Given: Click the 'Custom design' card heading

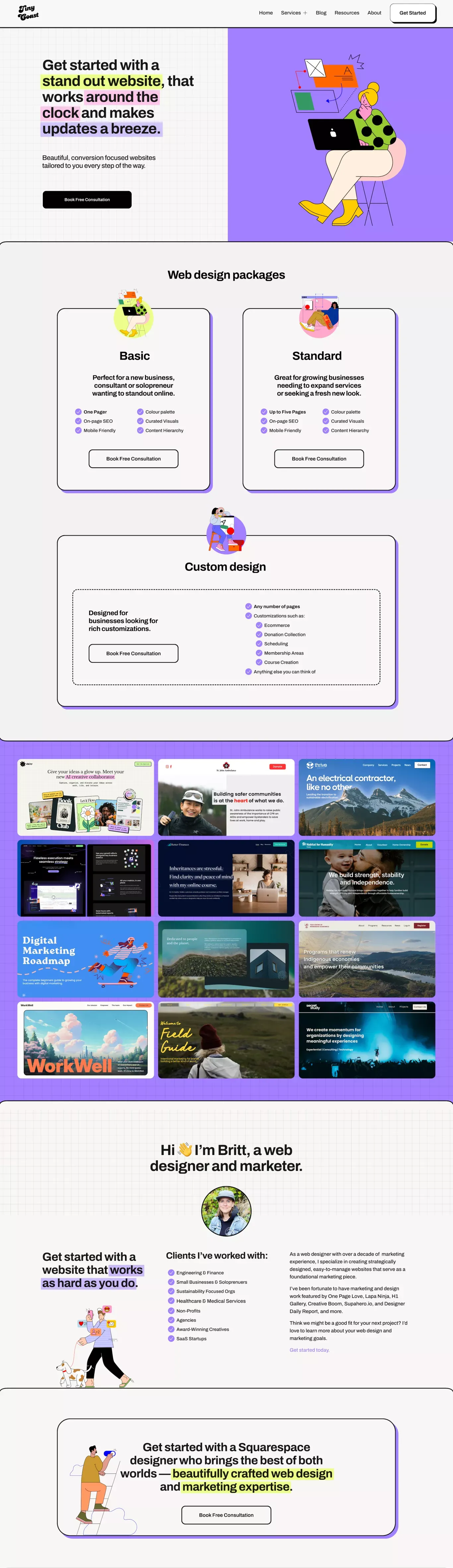Looking at the screenshot, I should tap(225, 567).
